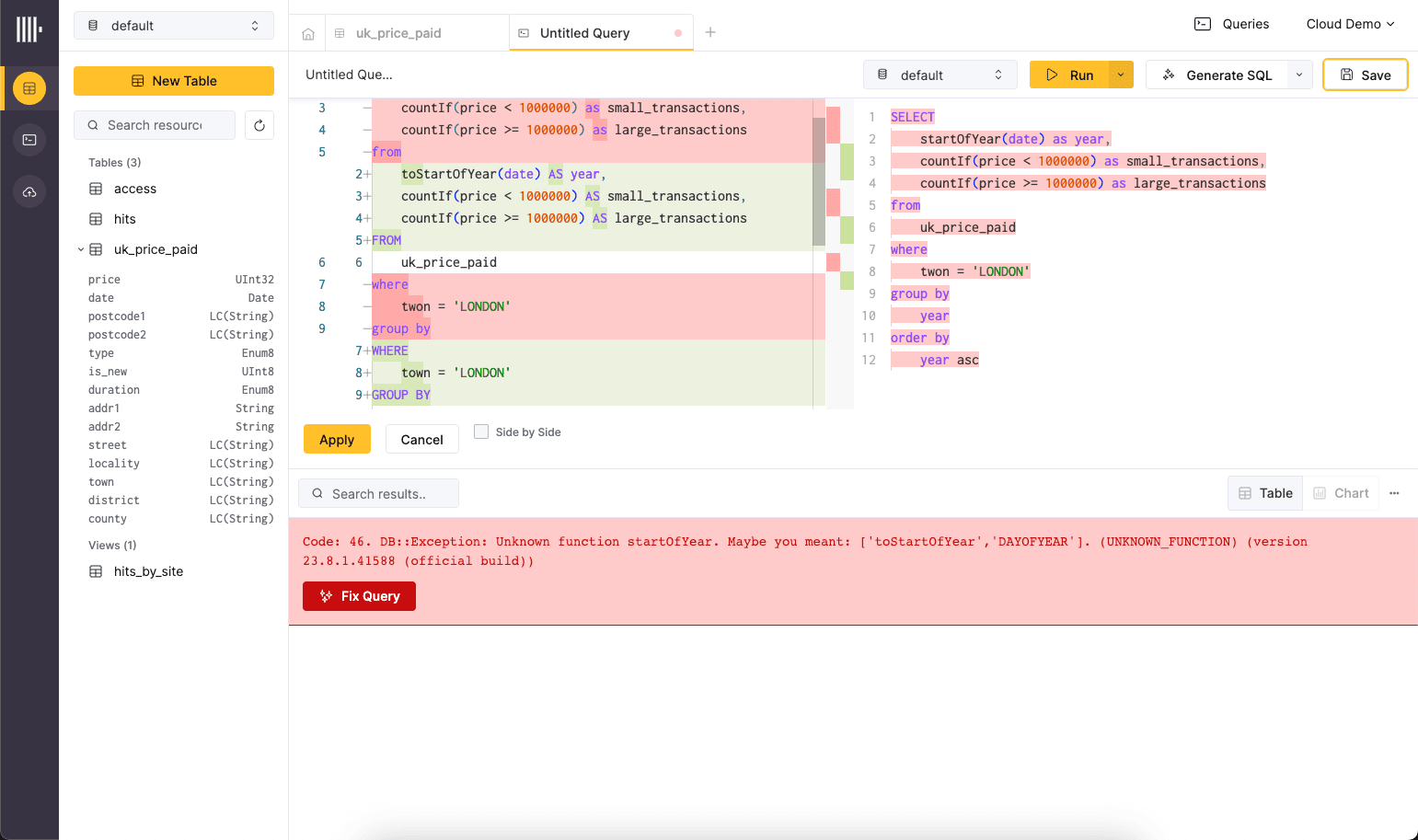Viewport: 1418px width, 840px height.
Task: Open the SQL console sidebar icon
Action: pyautogui.click(x=29, y=140)
